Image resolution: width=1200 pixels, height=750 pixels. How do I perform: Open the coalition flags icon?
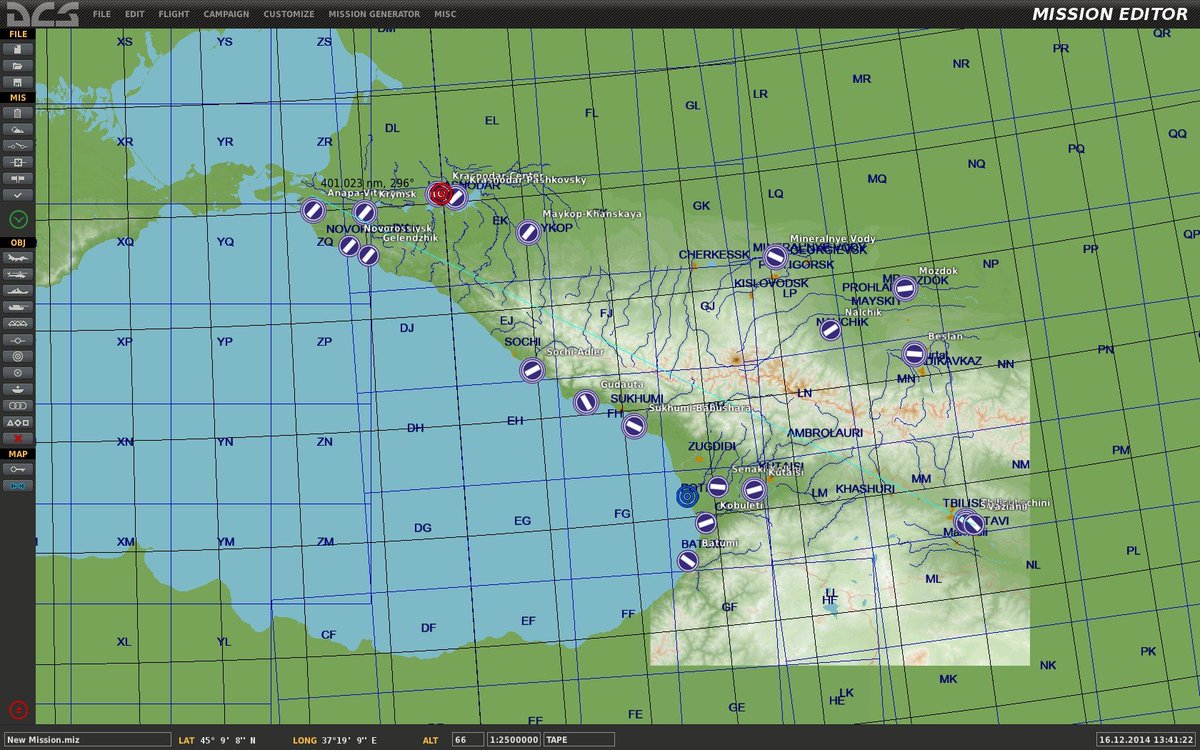pyautogui.click(x=18, y=177)
